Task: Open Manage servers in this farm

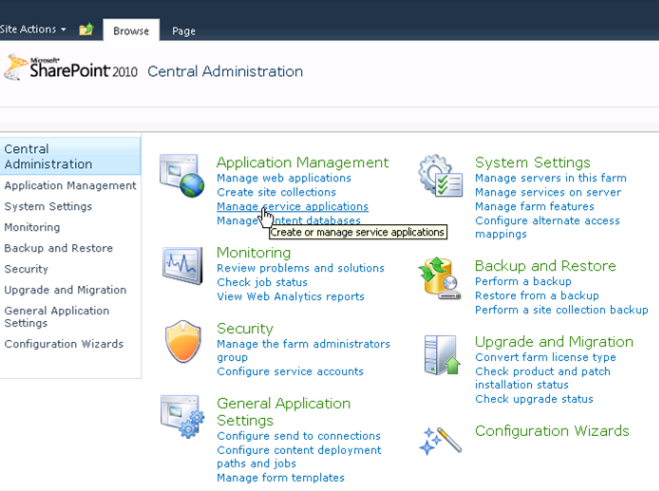Action: click(550, 178)
